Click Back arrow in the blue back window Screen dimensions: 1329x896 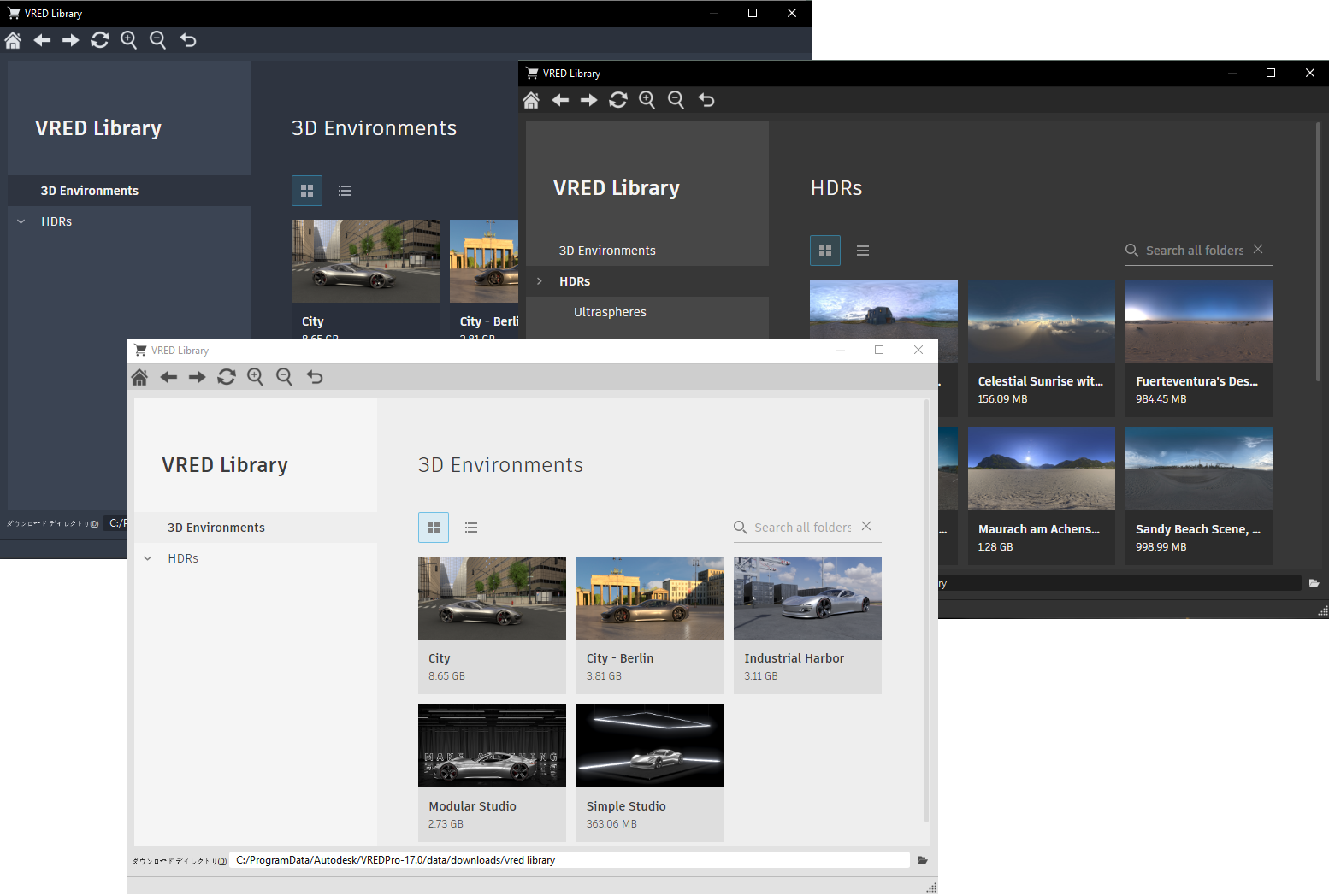[42, 40]
